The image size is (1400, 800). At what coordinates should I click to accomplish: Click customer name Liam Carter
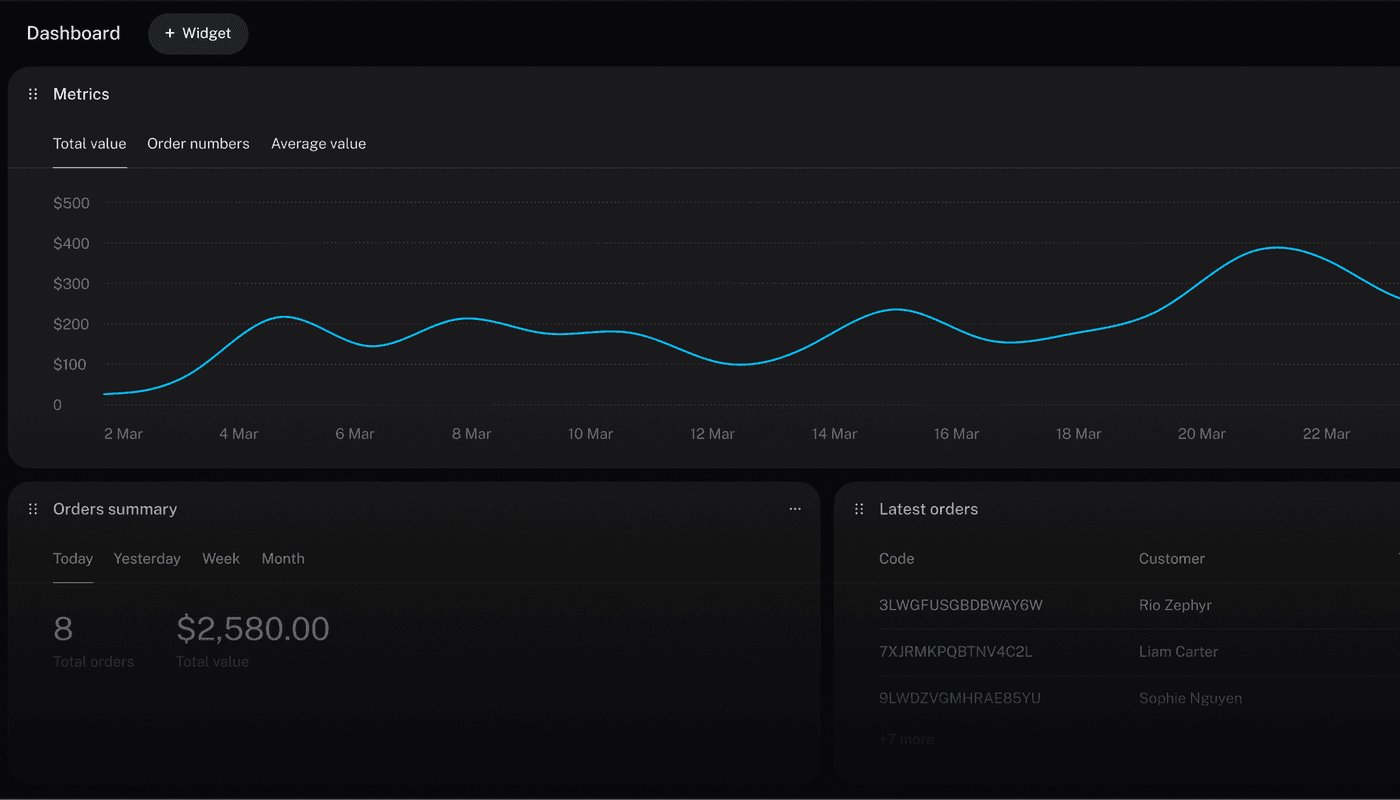pos(1178,652)
